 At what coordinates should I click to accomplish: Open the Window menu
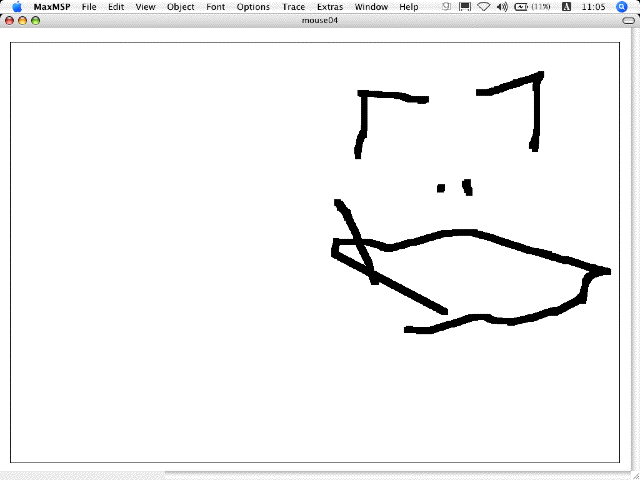371,7
